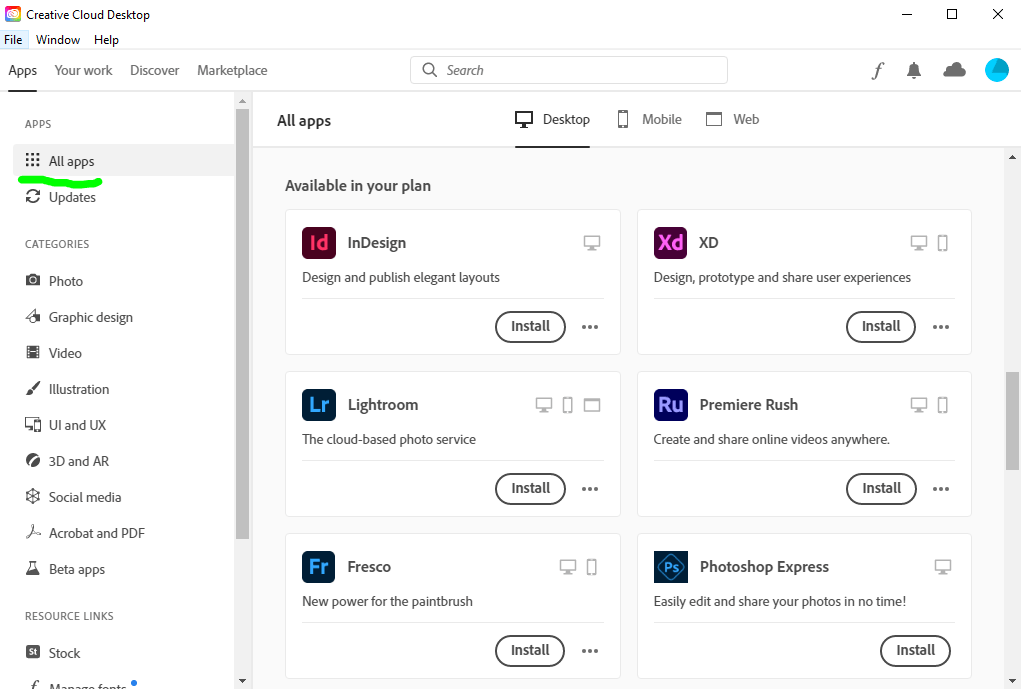Install Fresco
This screenshot has height=689, width=1021.
(x=529, y=651)
